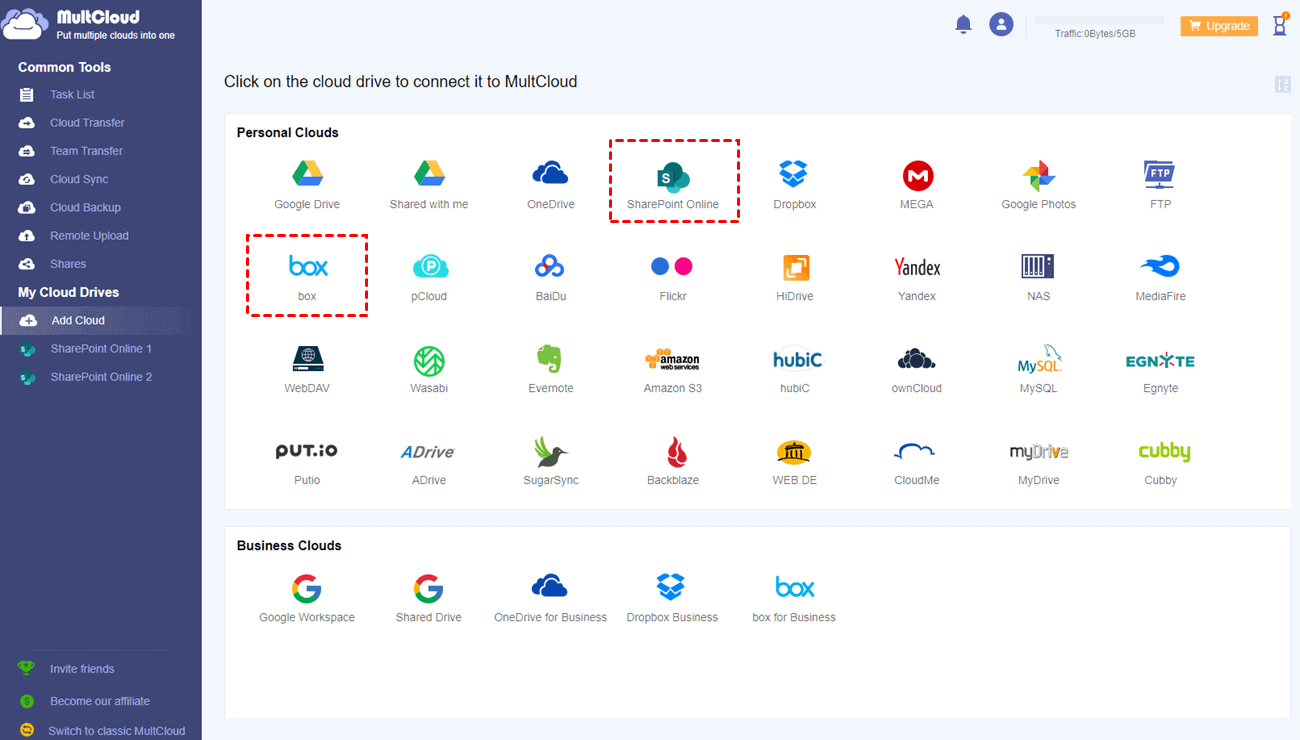Connect Egnyte cloud

(x=1160, y=368)
